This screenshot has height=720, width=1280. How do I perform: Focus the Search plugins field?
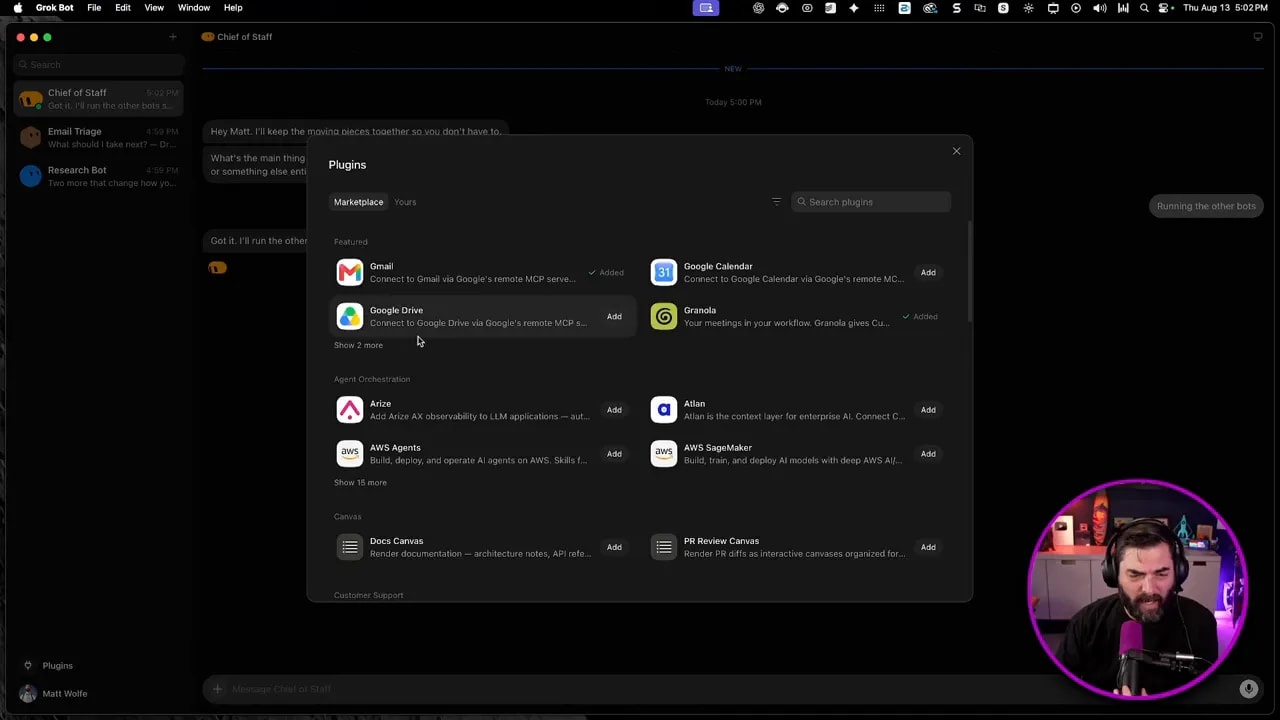pos(871,202)
